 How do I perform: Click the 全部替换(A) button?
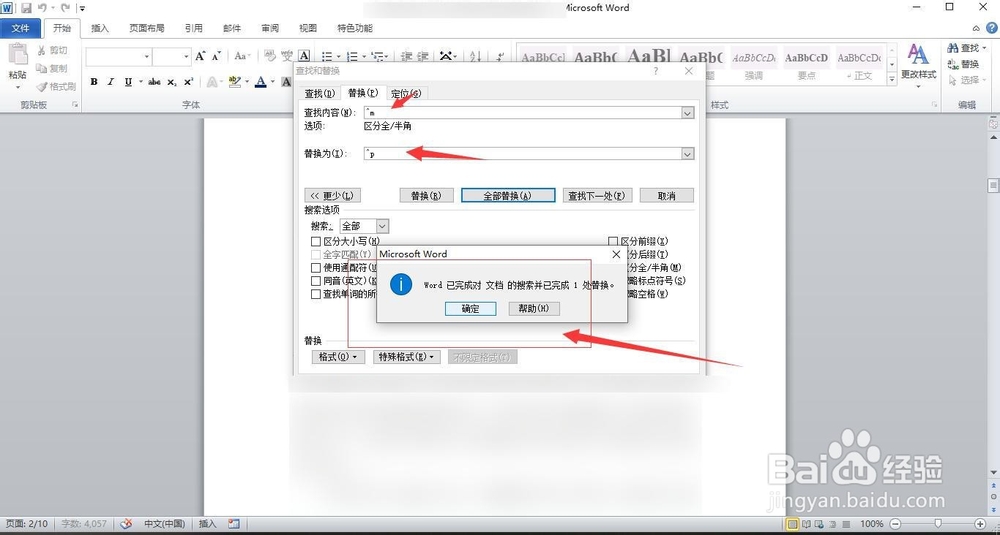pyautogui.click(x=508, y=196)
